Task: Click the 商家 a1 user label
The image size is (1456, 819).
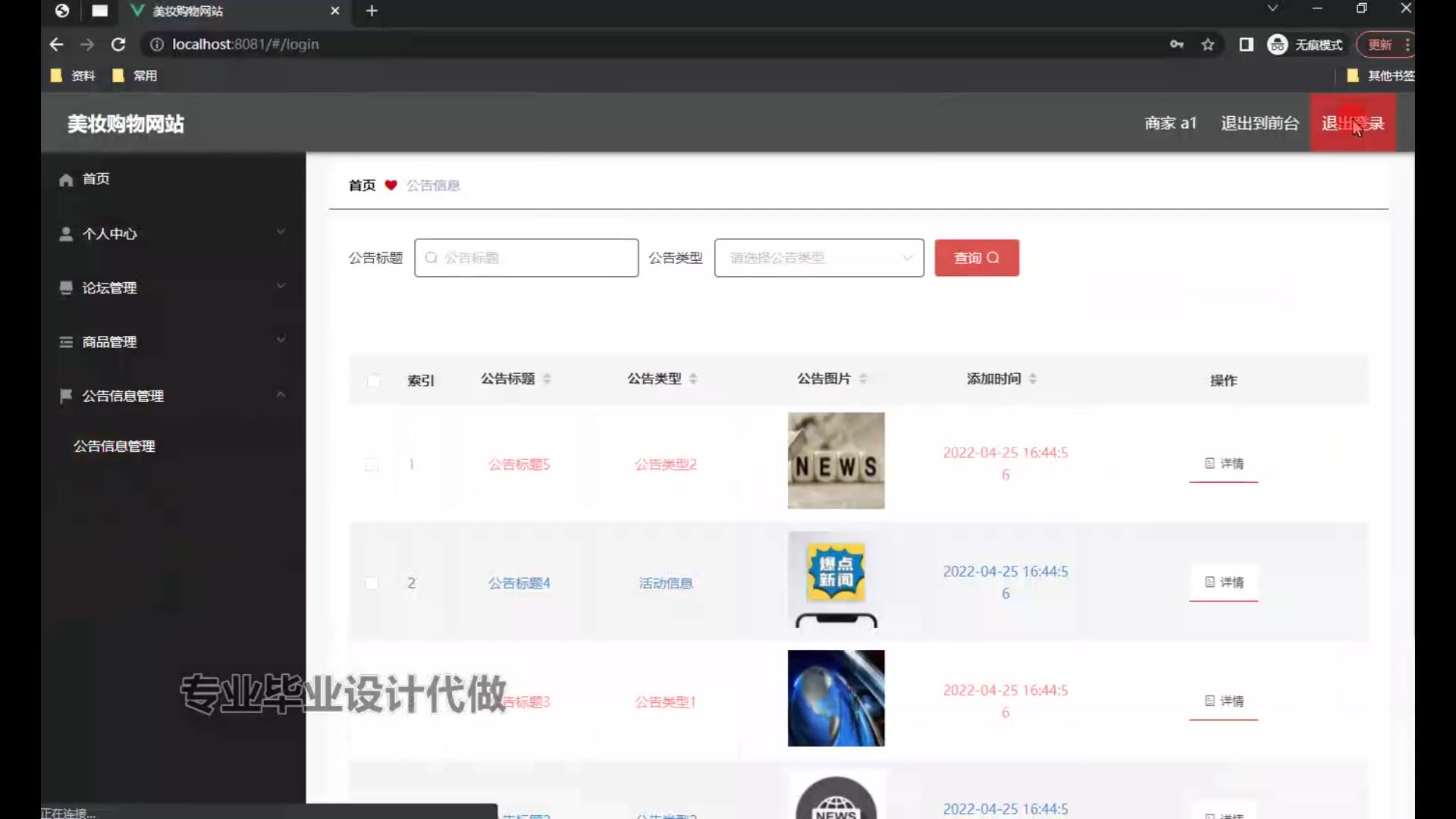Action: (x=1170, y=123)
